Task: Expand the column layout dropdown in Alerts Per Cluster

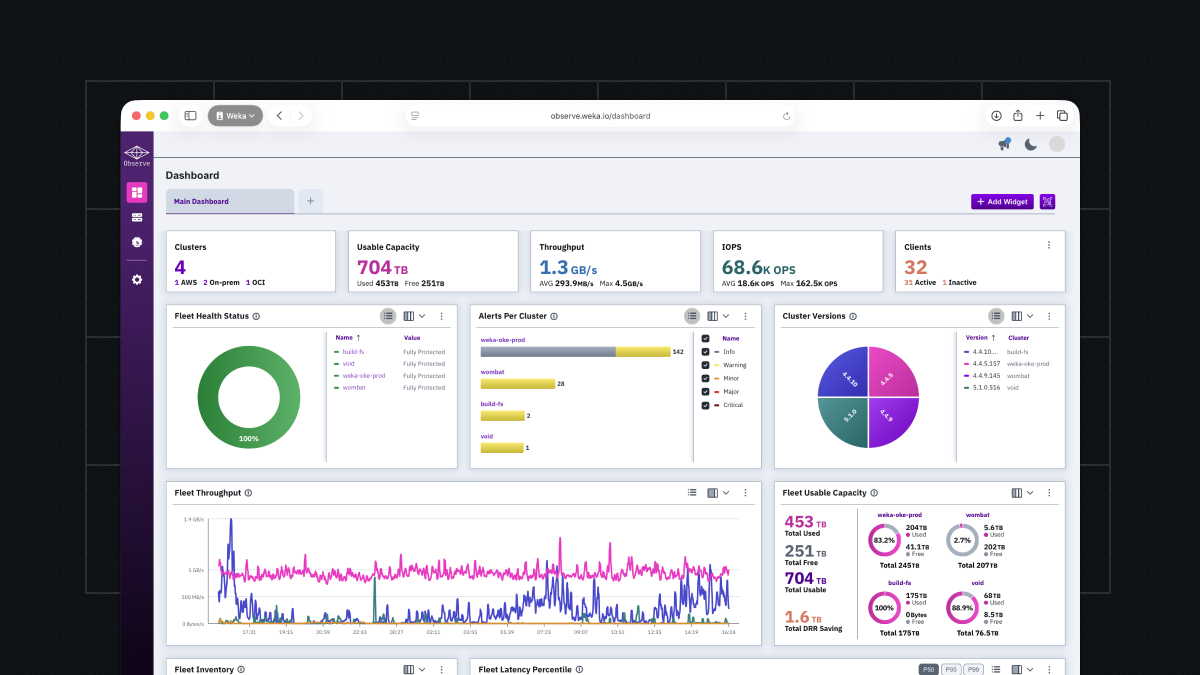Action: pos(724,316)
